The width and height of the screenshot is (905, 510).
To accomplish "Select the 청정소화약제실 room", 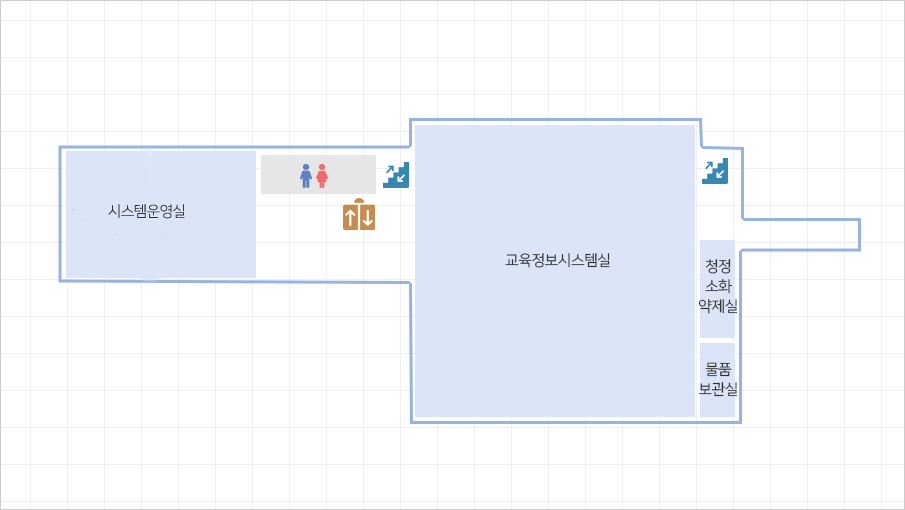I will [718, 287].
